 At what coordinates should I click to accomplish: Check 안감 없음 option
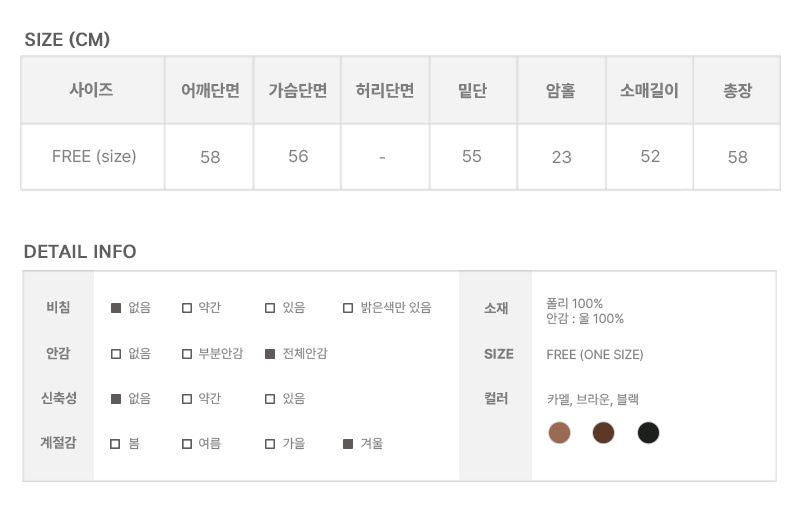click(x=116, y=353)
